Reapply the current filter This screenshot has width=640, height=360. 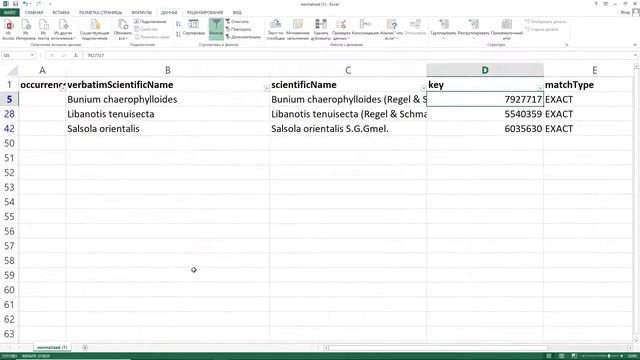[238, 29]
